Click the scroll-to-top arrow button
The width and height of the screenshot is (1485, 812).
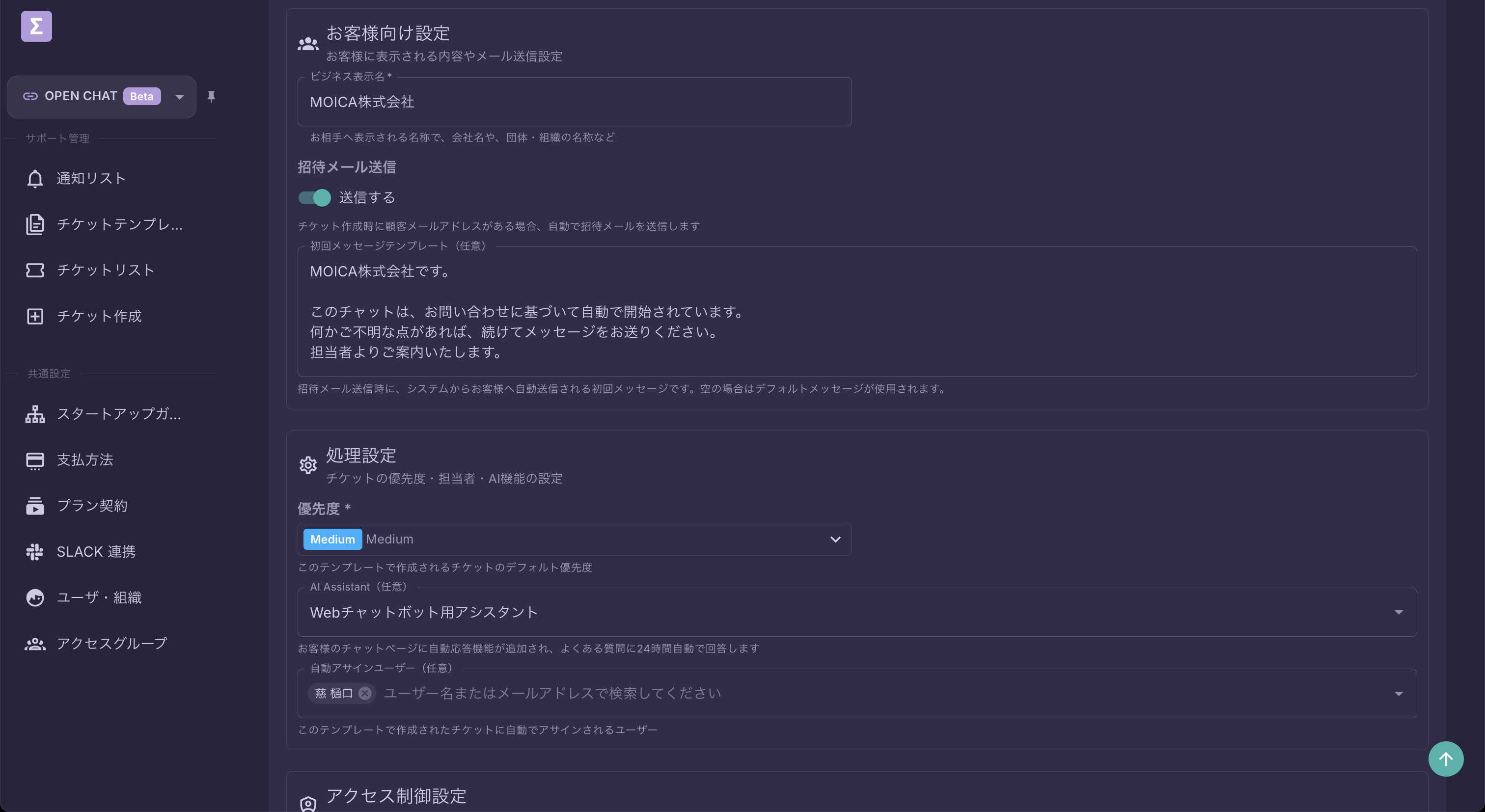[x=1445, y=759]
